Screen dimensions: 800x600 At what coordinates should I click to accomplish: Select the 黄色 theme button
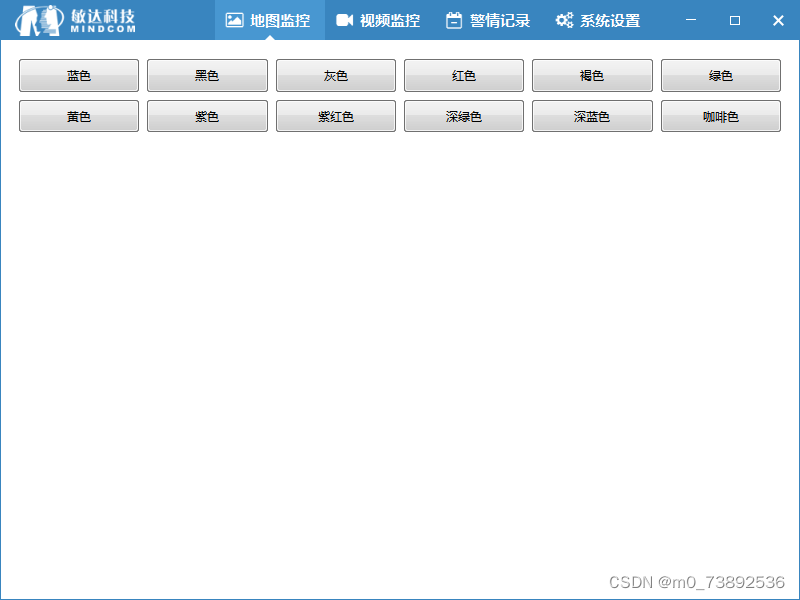point(78,115)
